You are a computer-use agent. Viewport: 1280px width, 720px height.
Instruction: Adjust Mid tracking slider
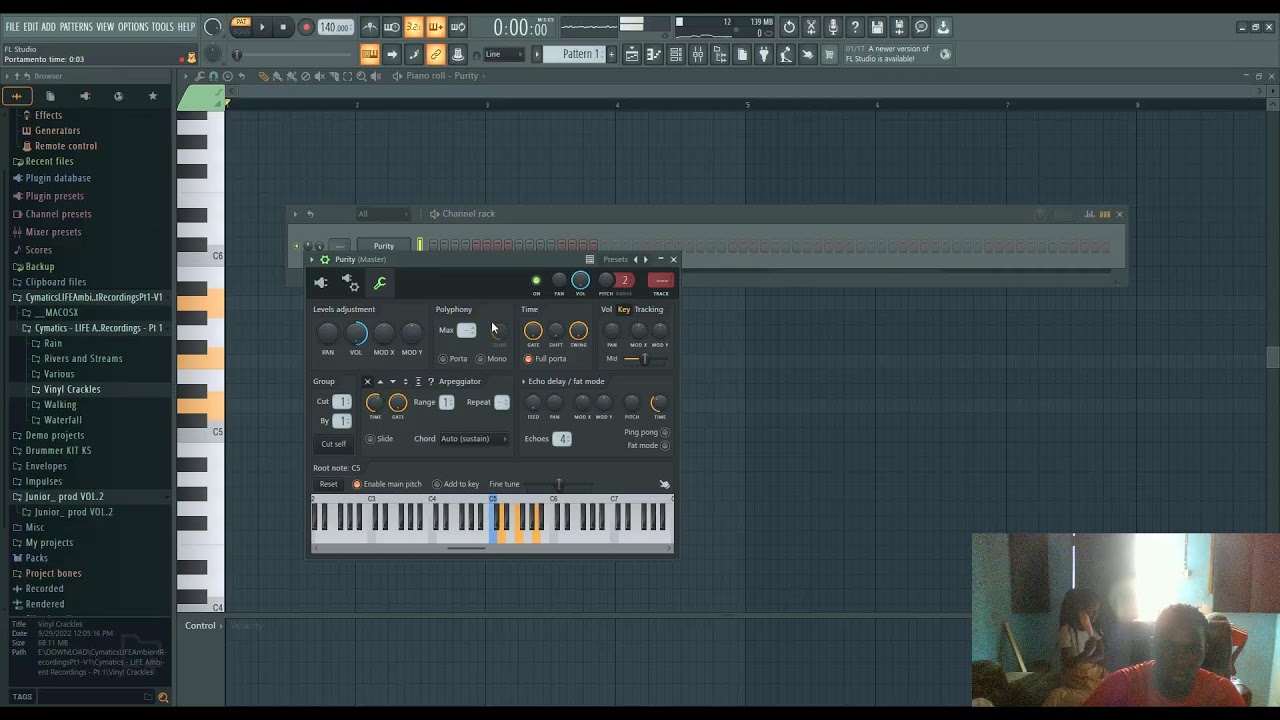click(x=643, y=359)
